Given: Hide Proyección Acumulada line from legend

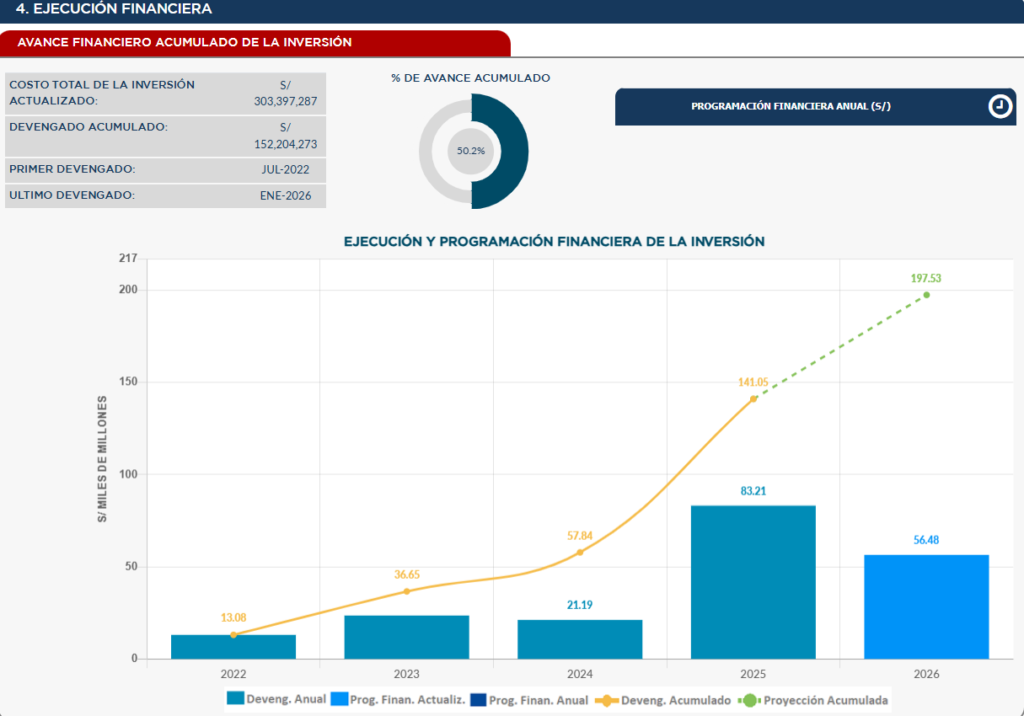Looking at the screenshot, I should click(x=815, y=699).
